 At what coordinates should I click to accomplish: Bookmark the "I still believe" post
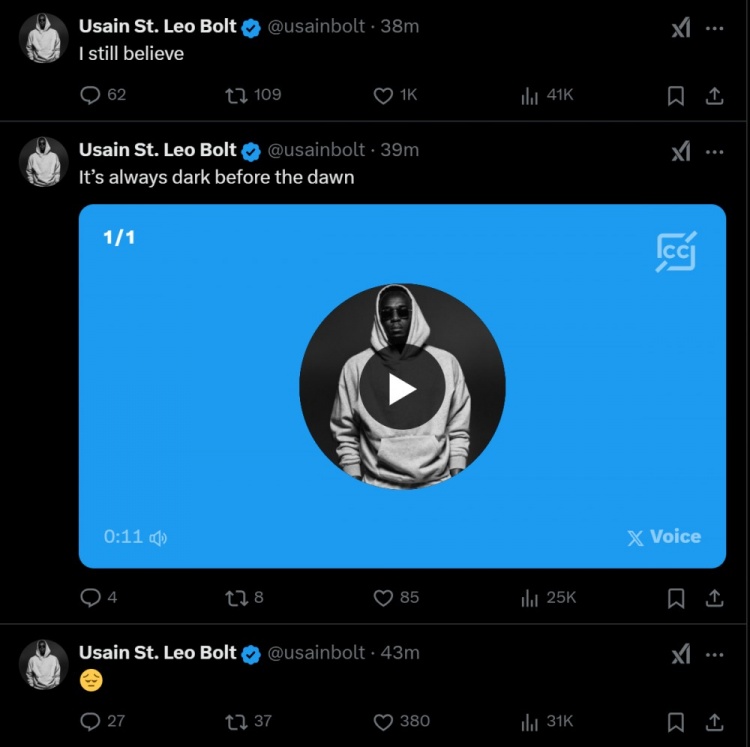676,95
